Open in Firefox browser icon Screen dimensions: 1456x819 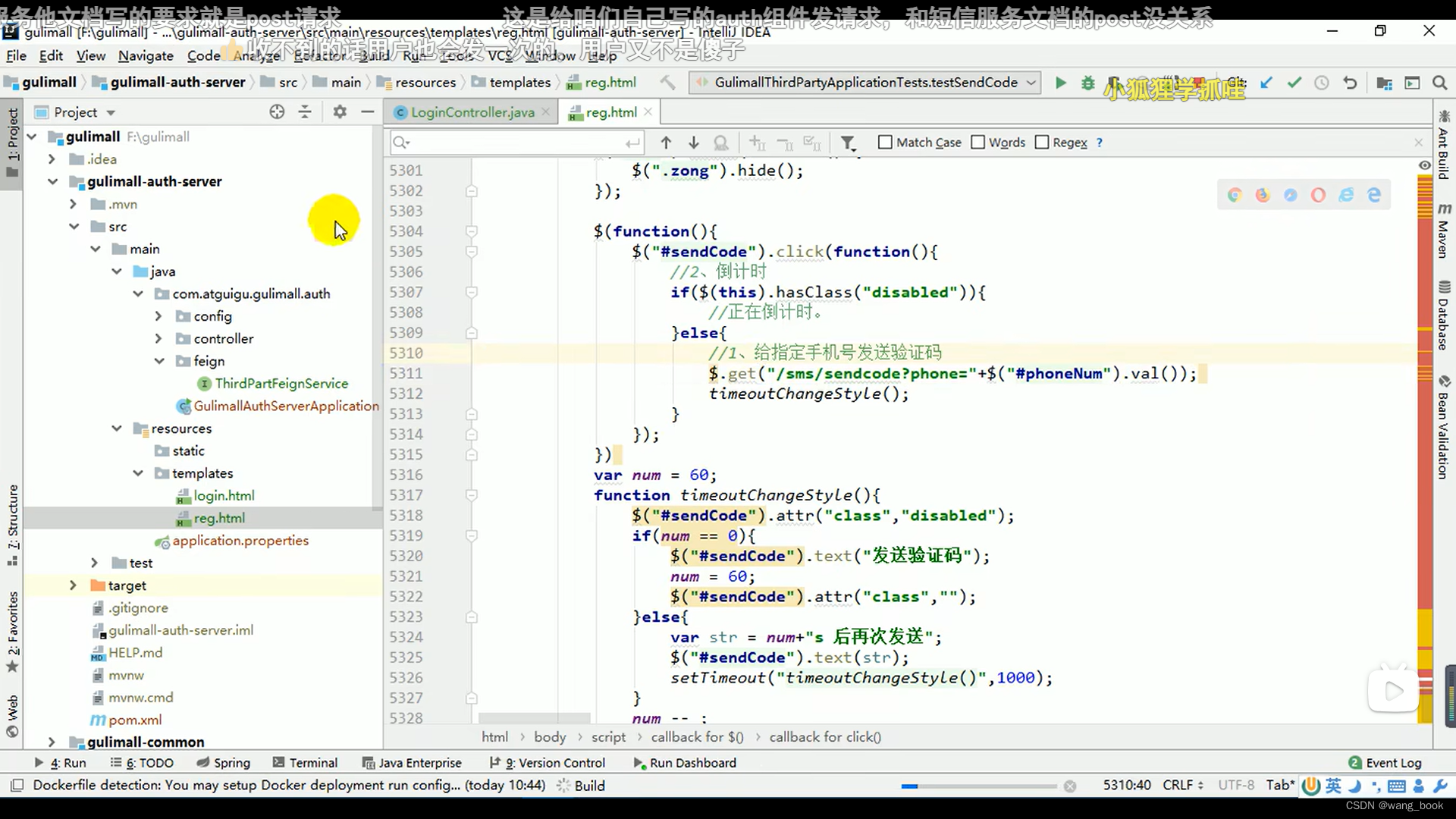point(1263,196)
